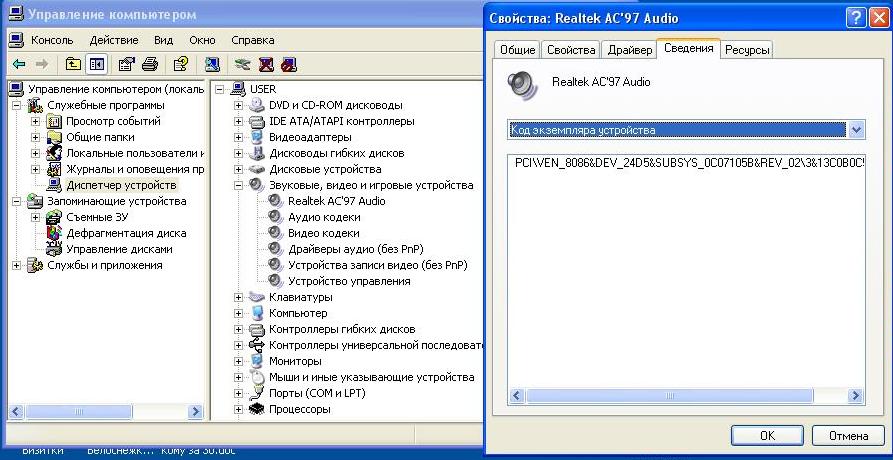The height and width of the screenshot is (460, 893).
Task: Switch to the Сведения tab
Action: [x=689, y=48]
